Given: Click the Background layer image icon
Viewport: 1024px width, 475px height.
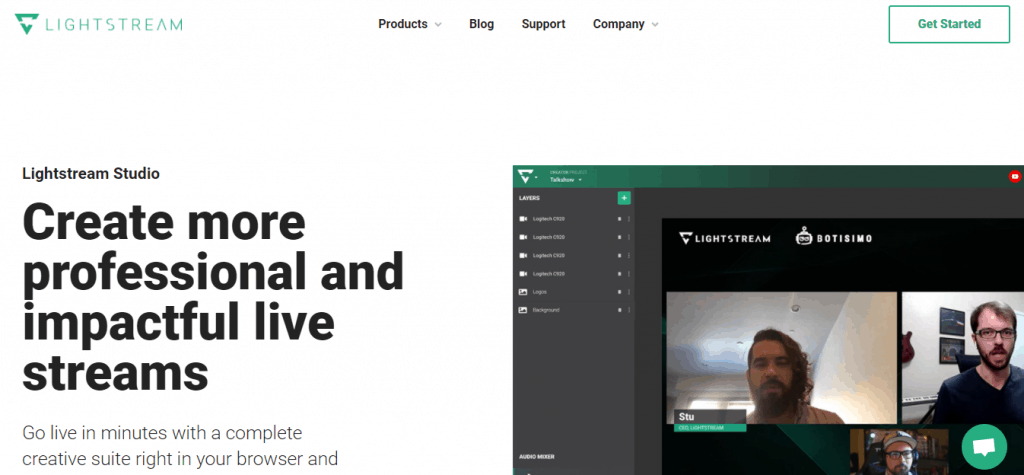Looking at the screenshot, I should (523, 310).
